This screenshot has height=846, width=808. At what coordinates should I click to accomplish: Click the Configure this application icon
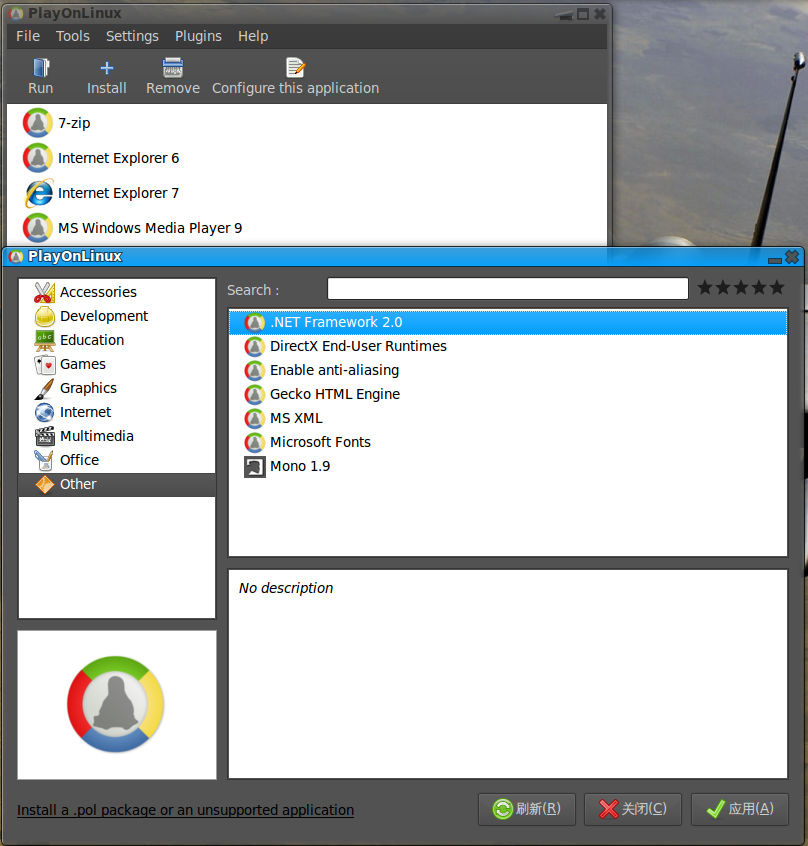[295, 68]
